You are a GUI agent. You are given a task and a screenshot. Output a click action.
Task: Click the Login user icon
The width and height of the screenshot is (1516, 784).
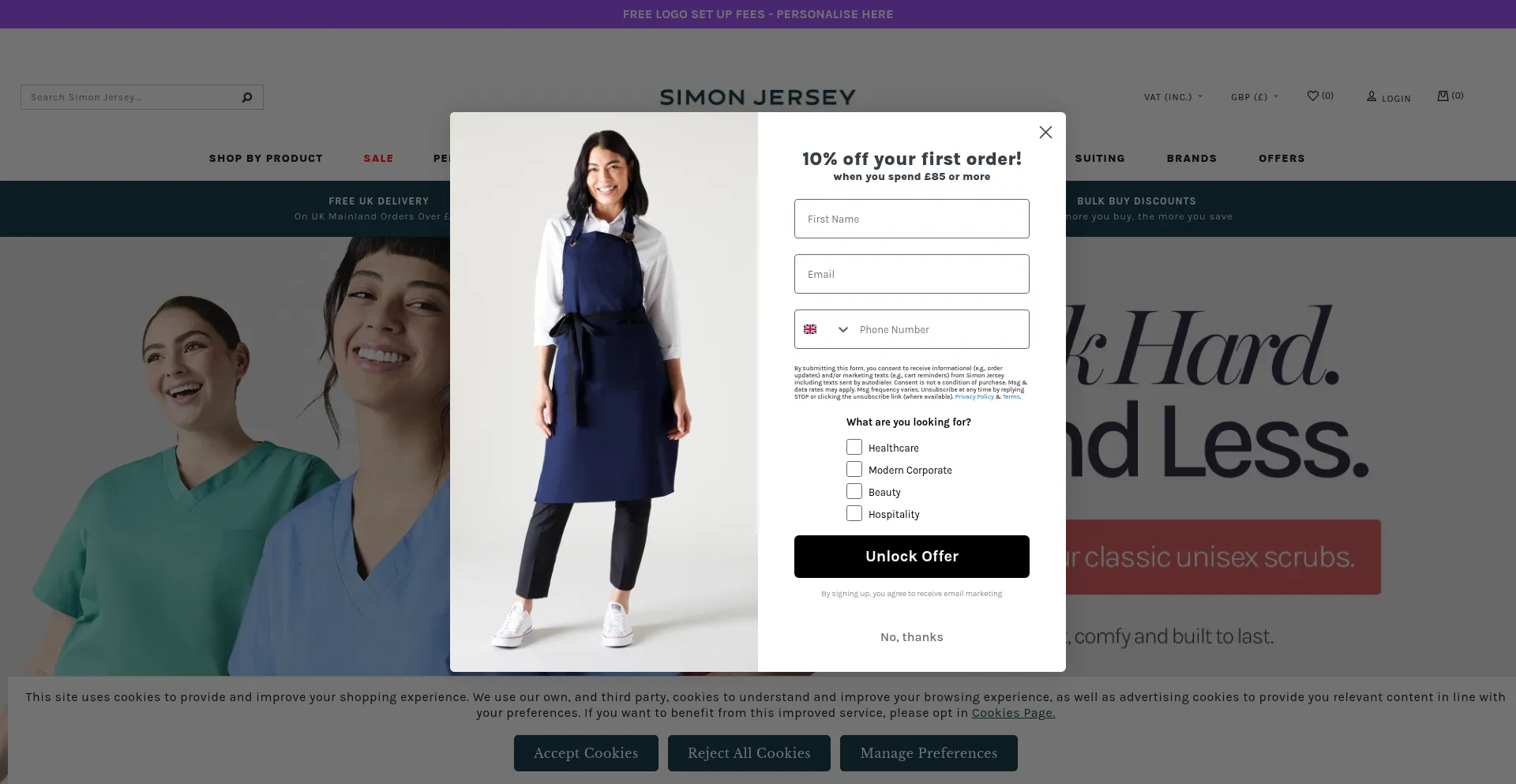[1372, 96]
